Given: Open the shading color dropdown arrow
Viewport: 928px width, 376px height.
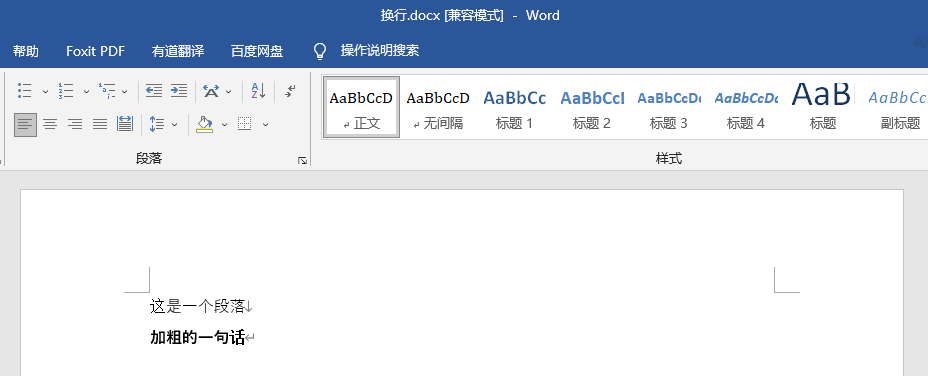Looking at the screenshot, I should coord(224,124).
